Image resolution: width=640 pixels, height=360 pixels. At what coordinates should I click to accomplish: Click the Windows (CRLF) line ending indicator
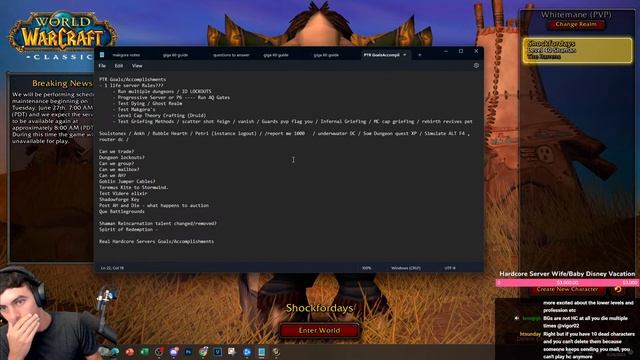[x=405, y=268]
